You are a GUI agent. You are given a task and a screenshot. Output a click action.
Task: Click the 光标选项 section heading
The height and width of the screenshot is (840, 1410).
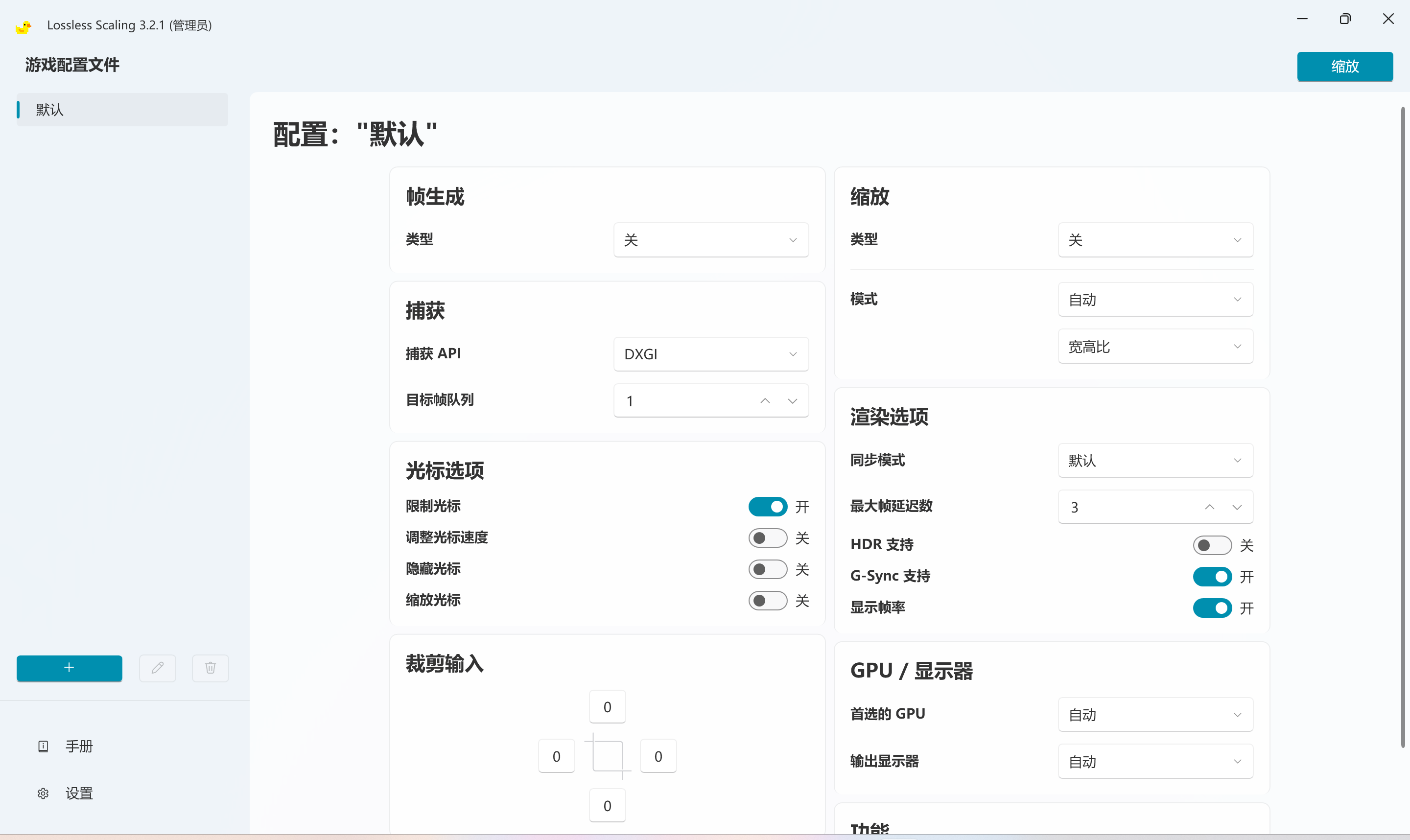click(445, 471)
